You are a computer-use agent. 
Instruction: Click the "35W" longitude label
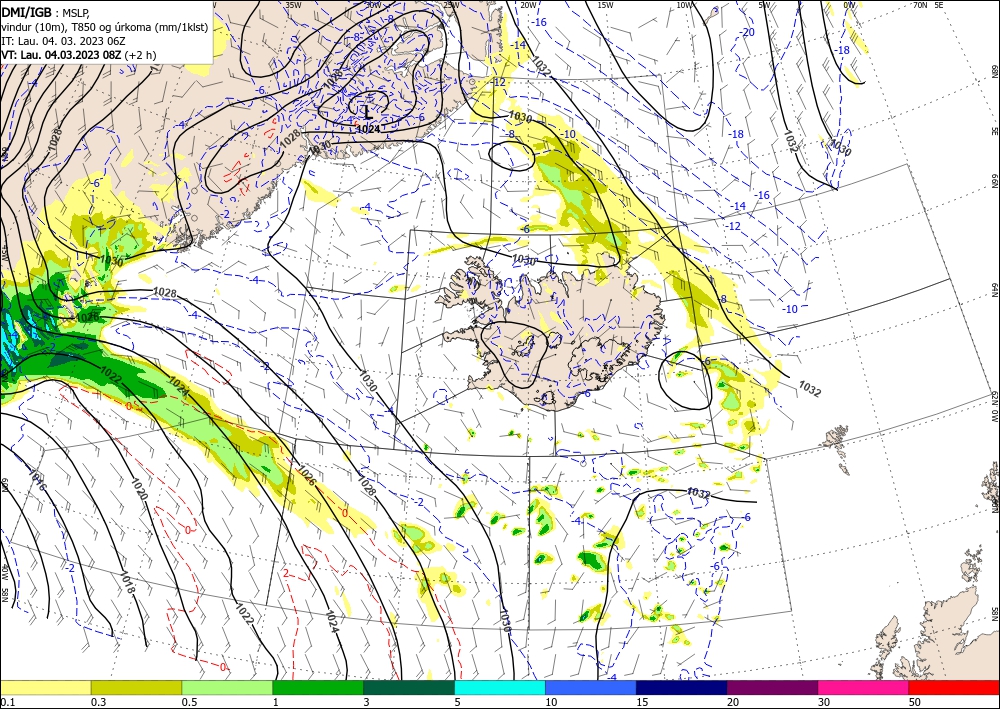(x=293, y=5)
